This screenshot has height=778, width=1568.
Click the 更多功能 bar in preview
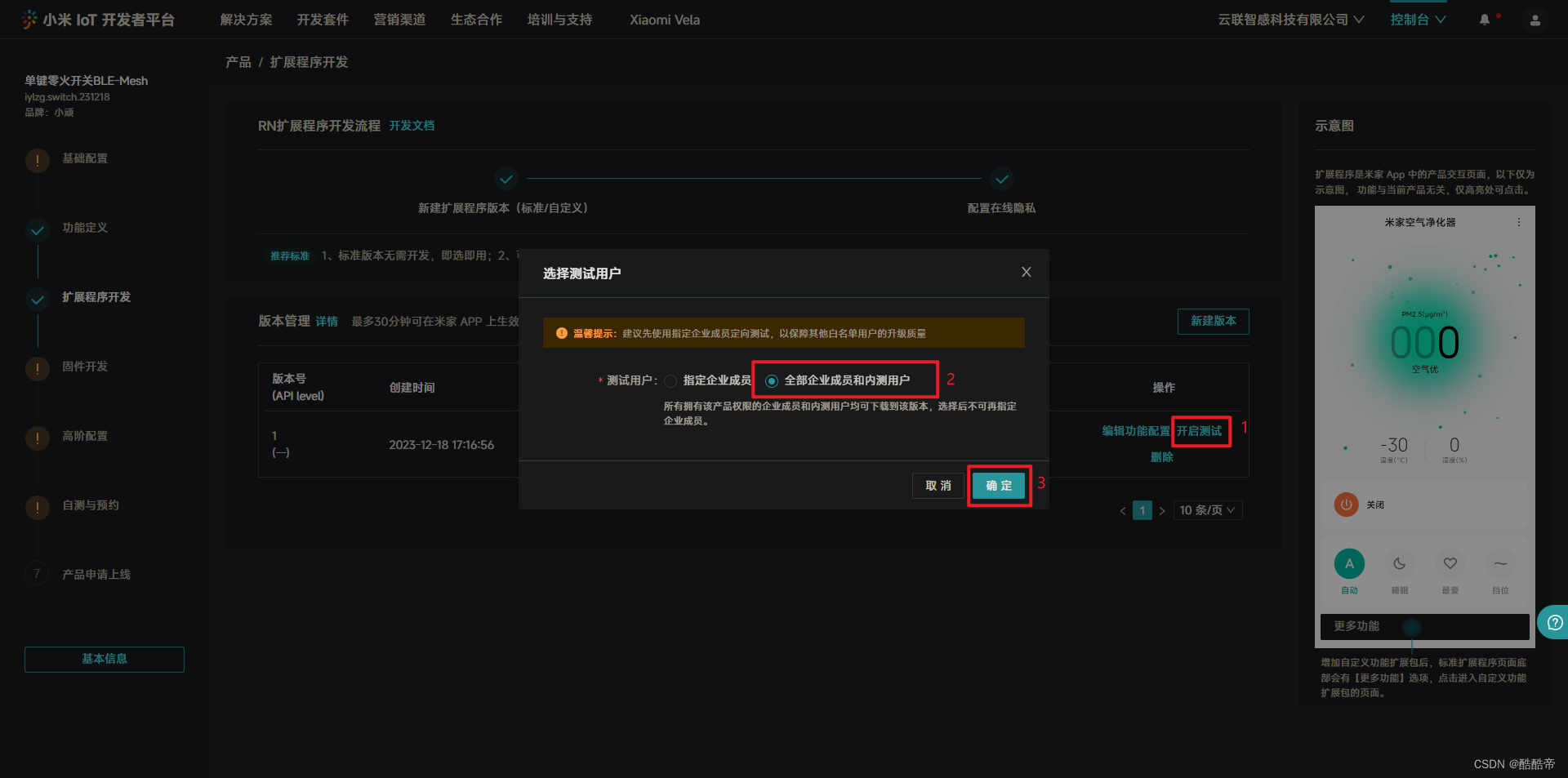(1425, 627)
